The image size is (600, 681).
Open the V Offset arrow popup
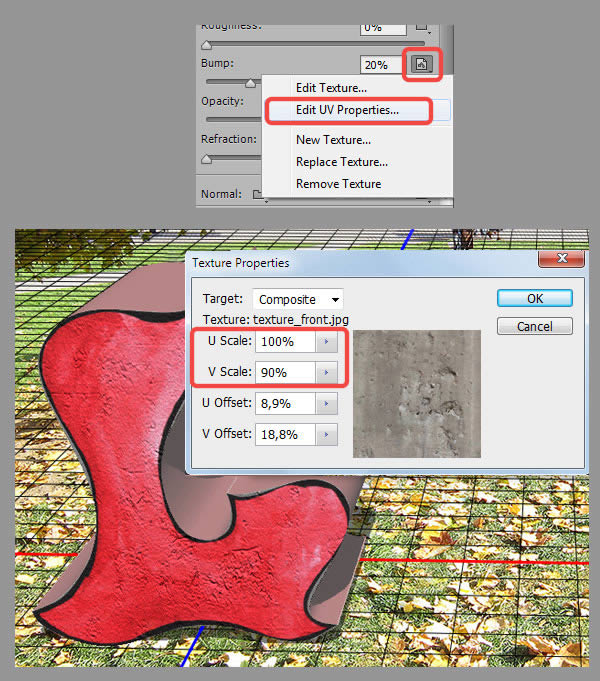[x=326, y=434]
